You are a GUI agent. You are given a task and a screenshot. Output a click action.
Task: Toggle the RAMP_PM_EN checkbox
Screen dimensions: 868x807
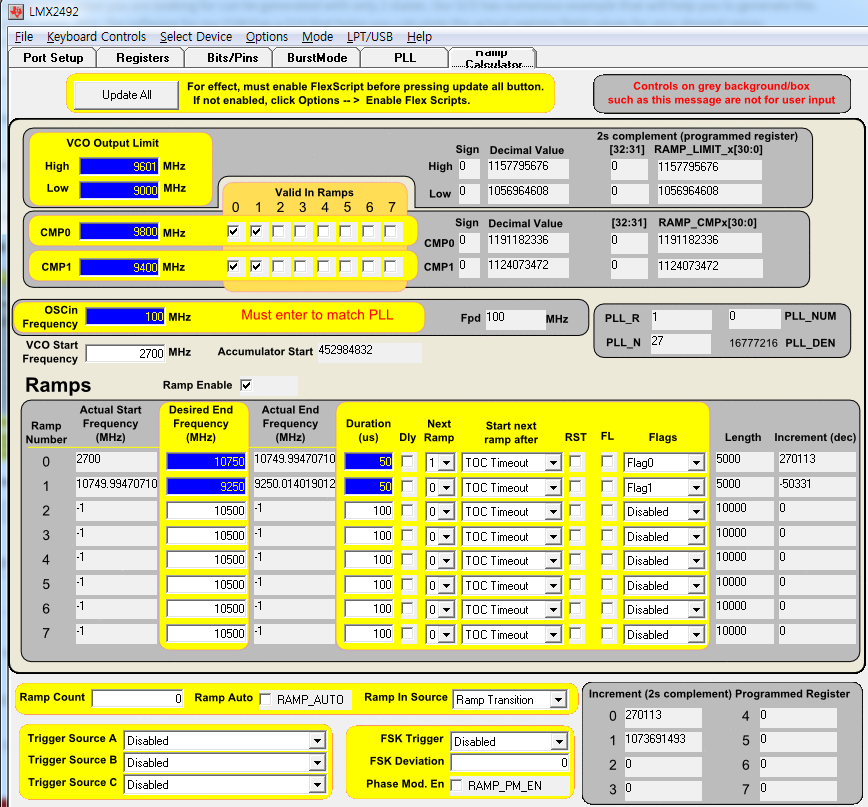point(457,785)
